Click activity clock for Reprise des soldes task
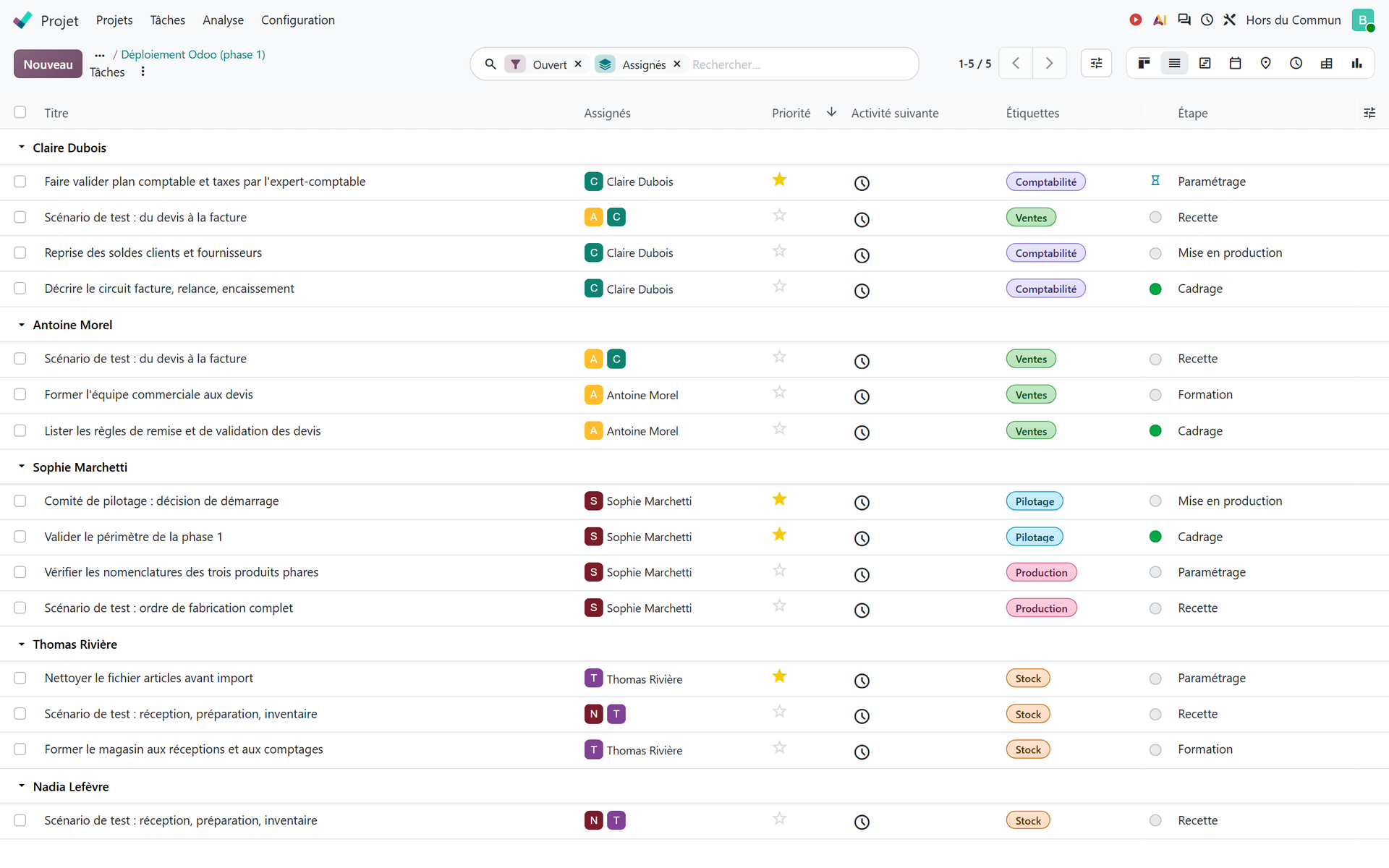1389x868 pixels. click(x=862, y=255)
